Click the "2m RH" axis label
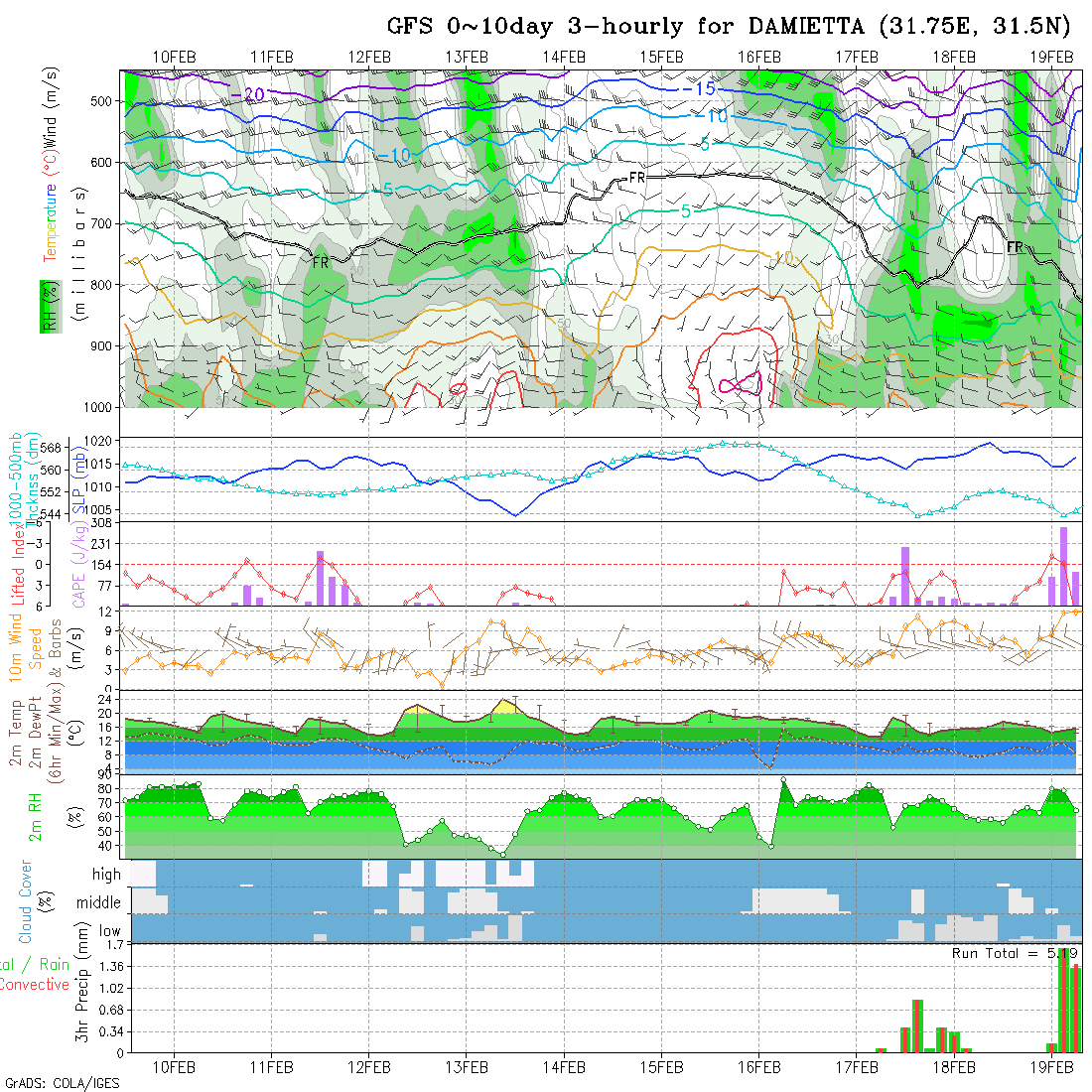The width and height of the screenshot is (1092, 1092). 35,816
